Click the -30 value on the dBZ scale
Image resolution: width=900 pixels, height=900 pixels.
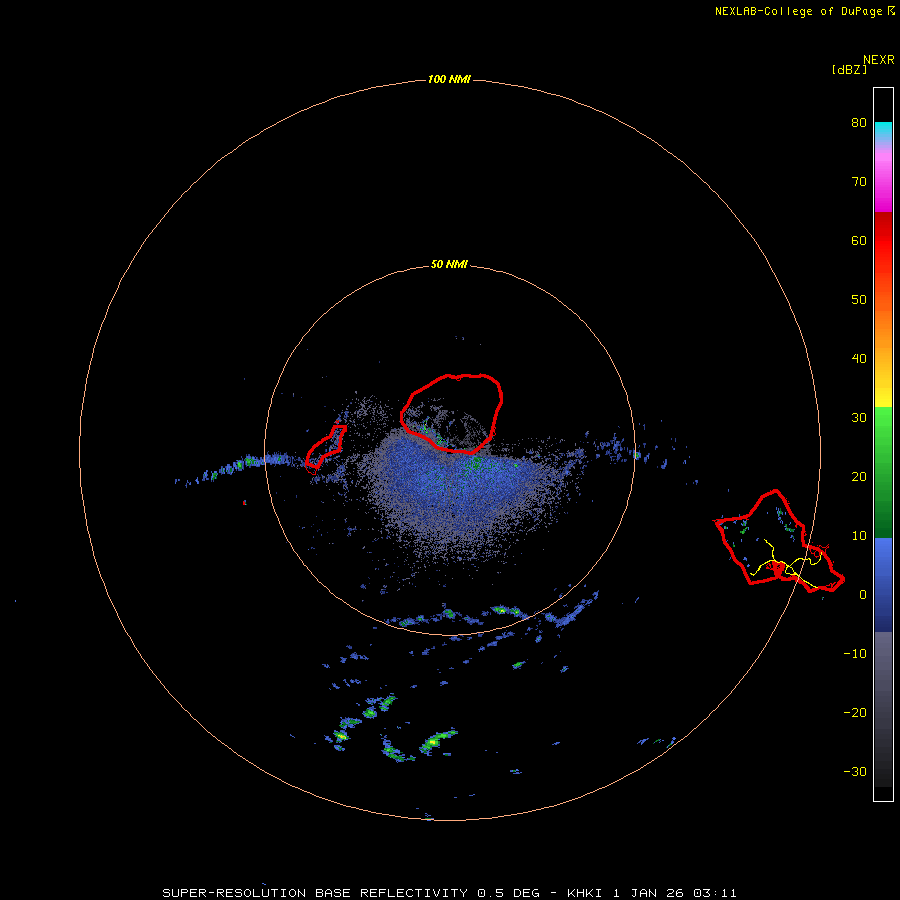[x=855, y=772]
